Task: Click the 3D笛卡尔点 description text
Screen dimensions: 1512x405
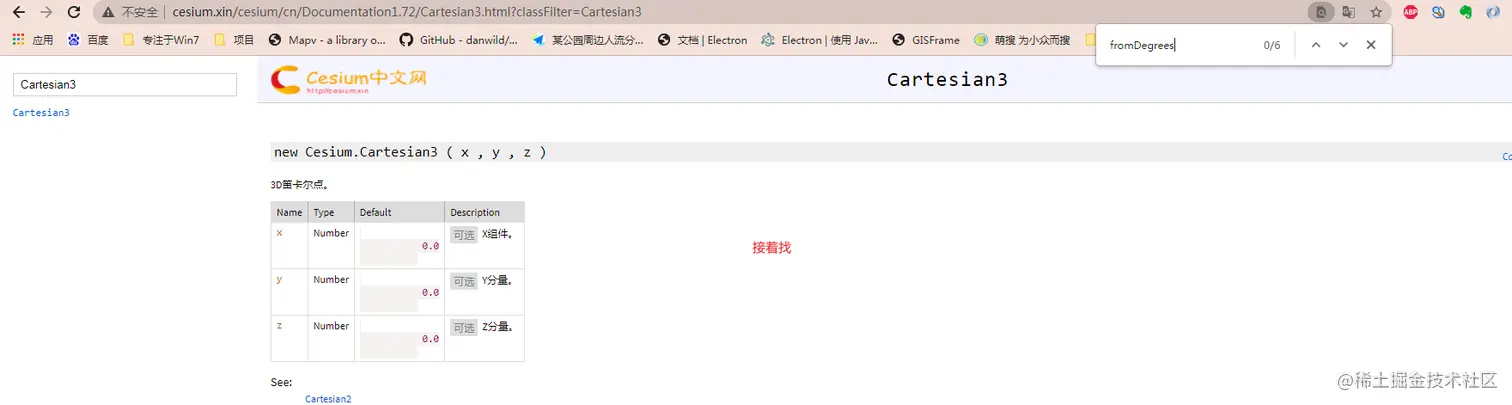Action: pyautogui.click(x=300, y=185)
